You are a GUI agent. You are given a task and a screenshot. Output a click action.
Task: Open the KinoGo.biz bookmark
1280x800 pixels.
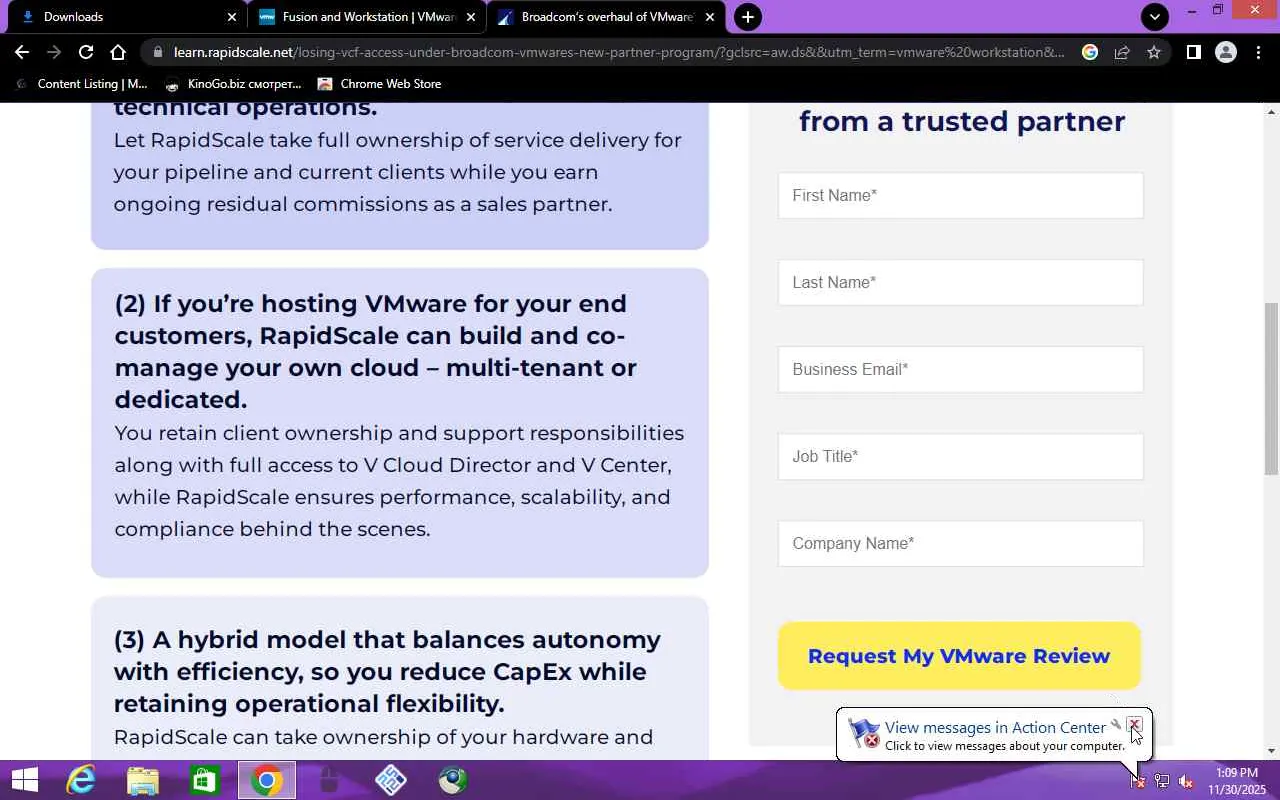233,84
